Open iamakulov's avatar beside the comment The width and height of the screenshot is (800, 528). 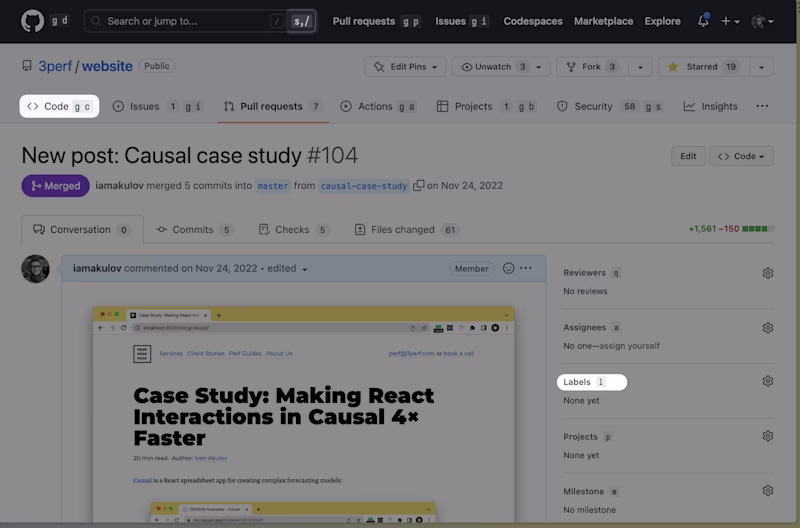point(35,269)
